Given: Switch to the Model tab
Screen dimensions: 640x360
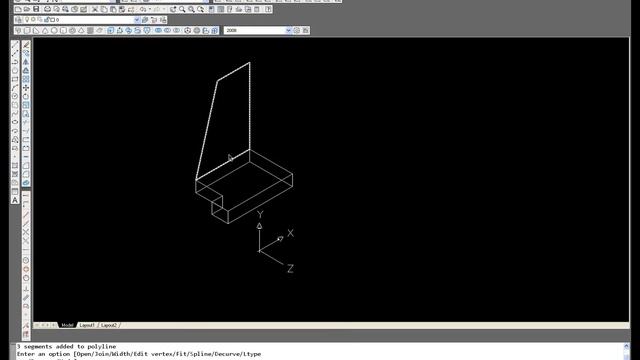Looking at the screenshot, I should pos(68,325).
